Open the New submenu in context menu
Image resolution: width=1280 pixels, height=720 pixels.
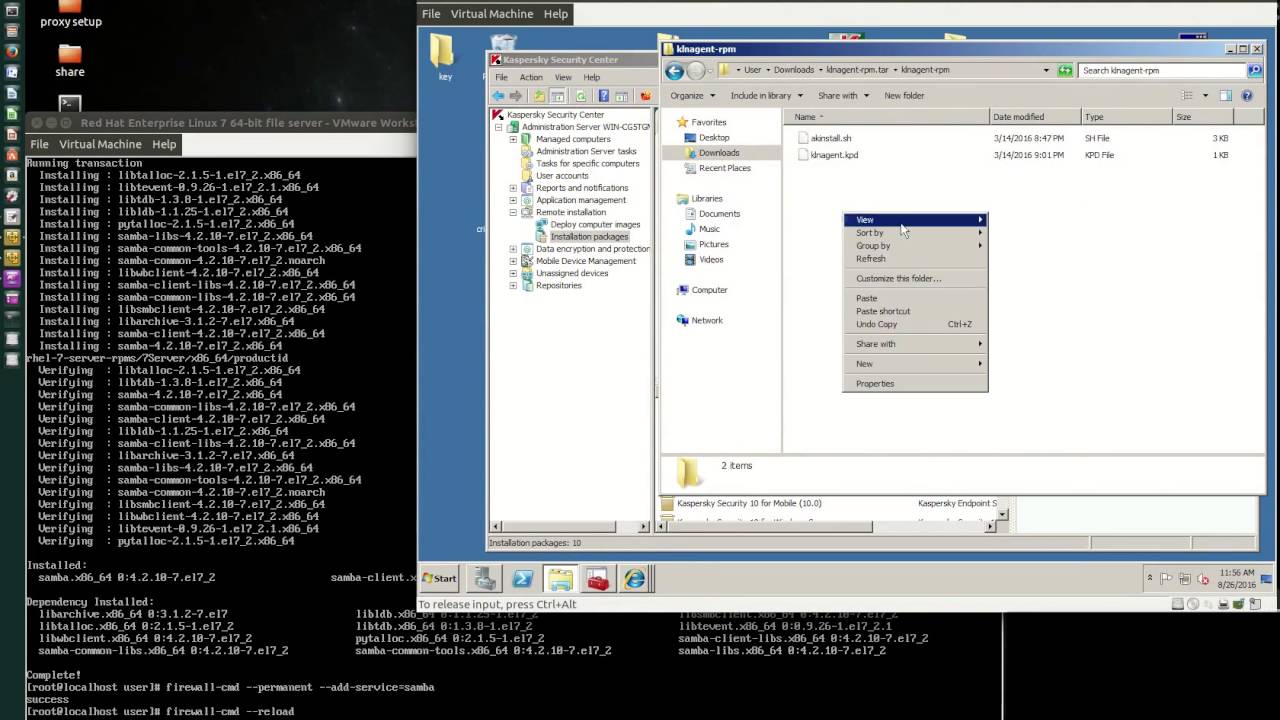915,364
